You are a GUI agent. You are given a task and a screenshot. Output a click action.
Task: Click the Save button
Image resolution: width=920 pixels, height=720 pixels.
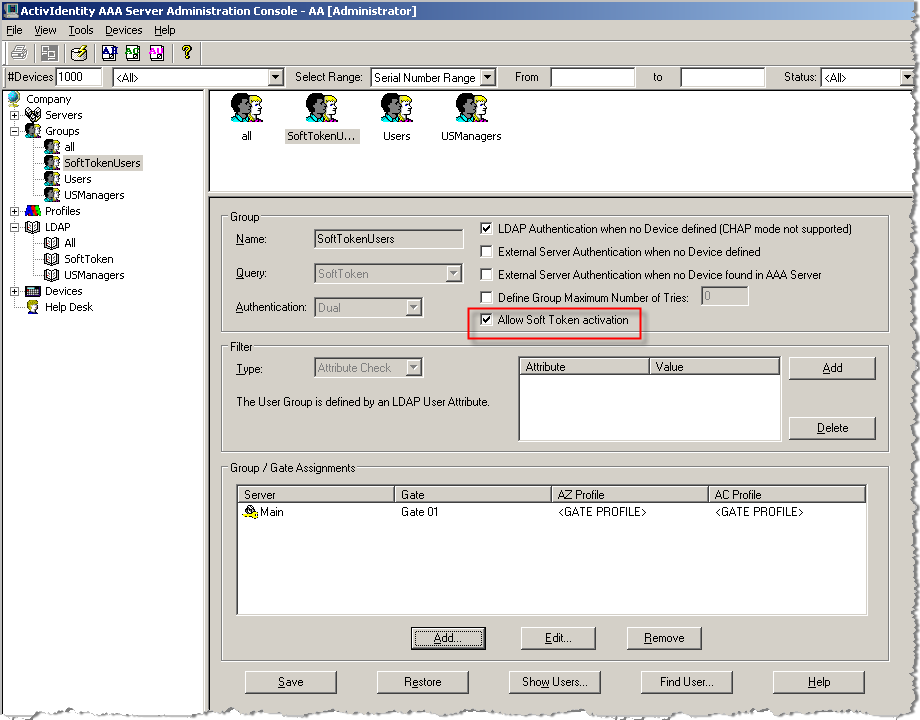pos(290,682)
